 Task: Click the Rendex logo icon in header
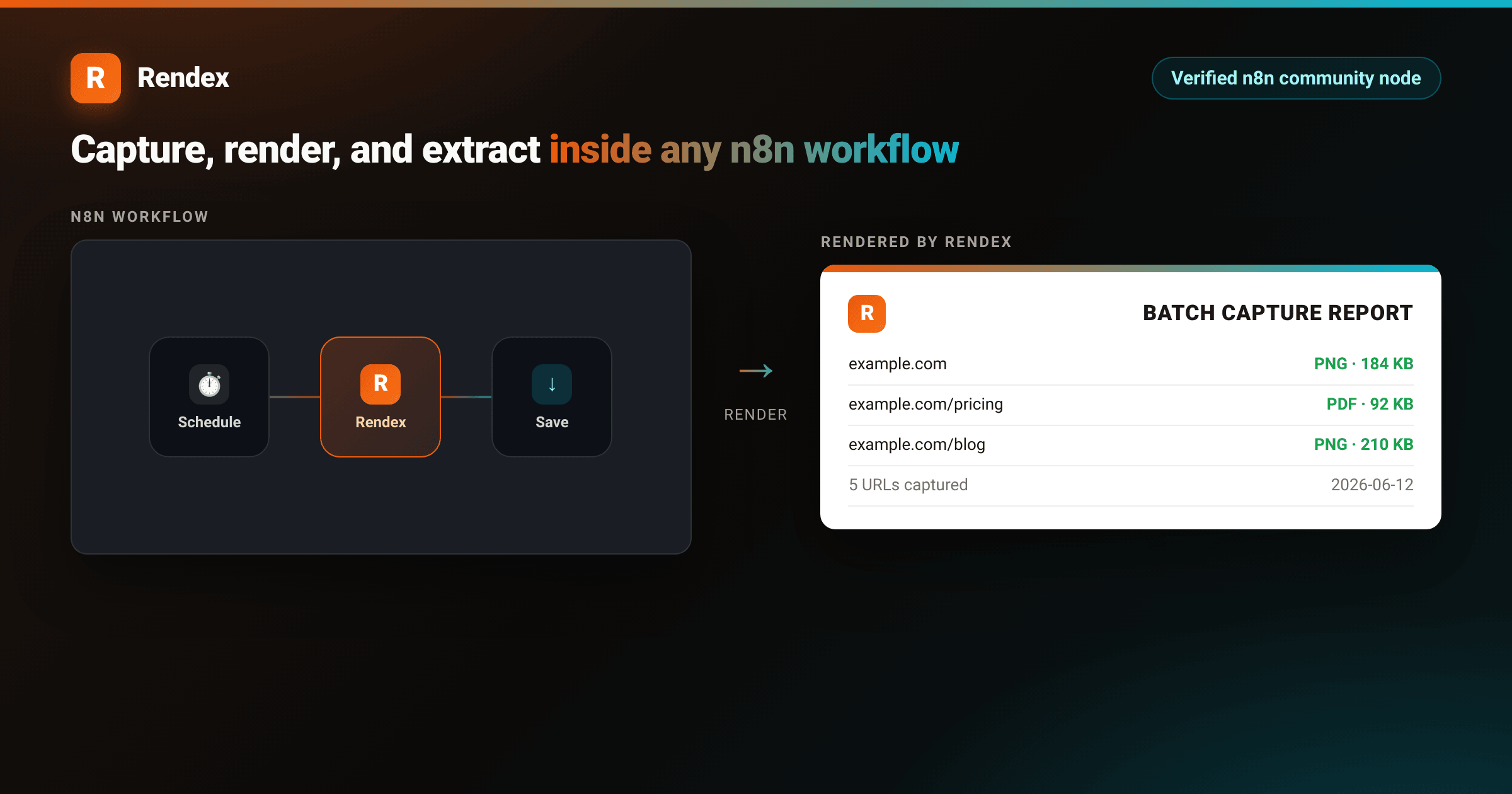pos(96,78)
